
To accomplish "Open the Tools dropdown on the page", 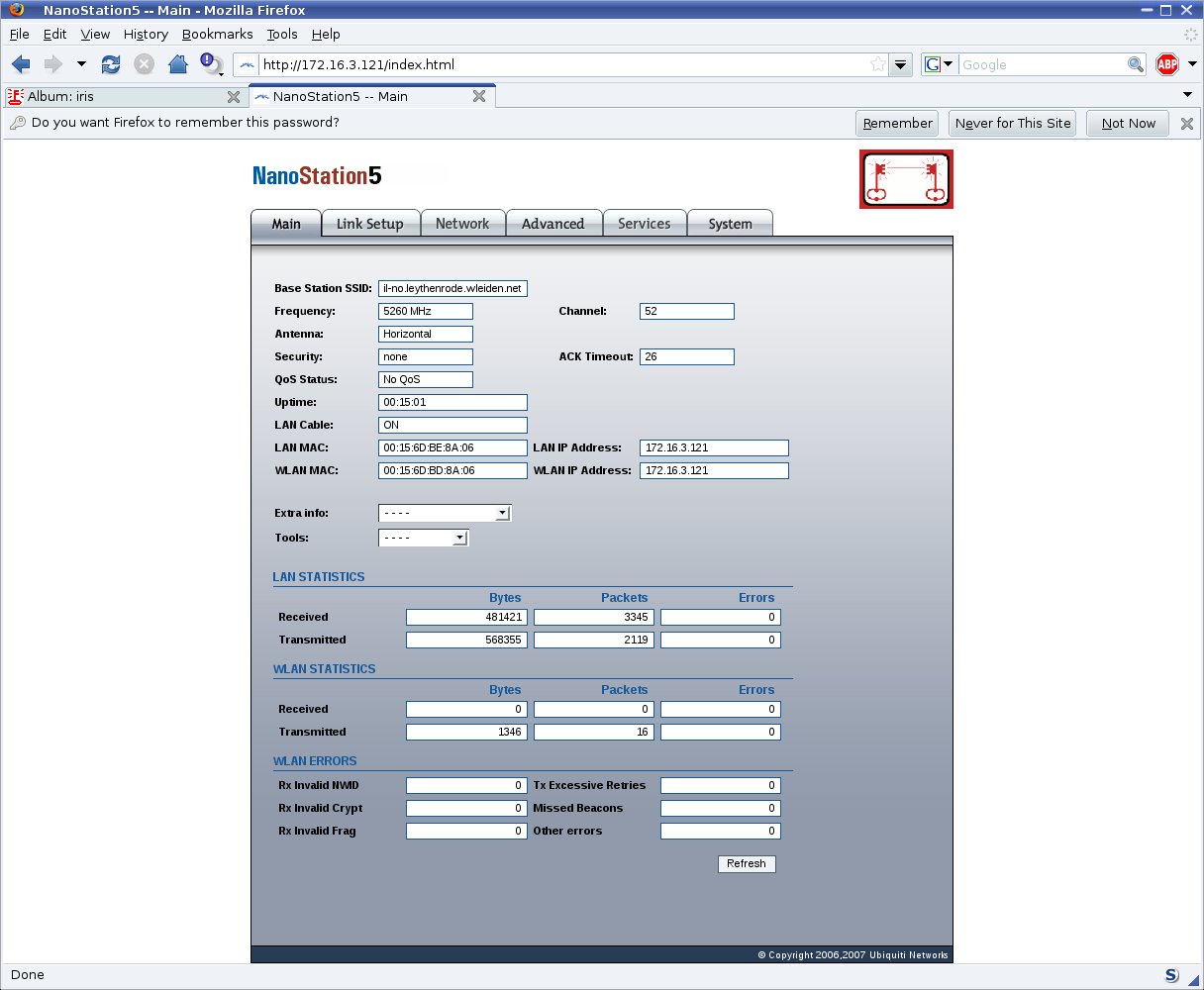I will (x=459, y=538).
